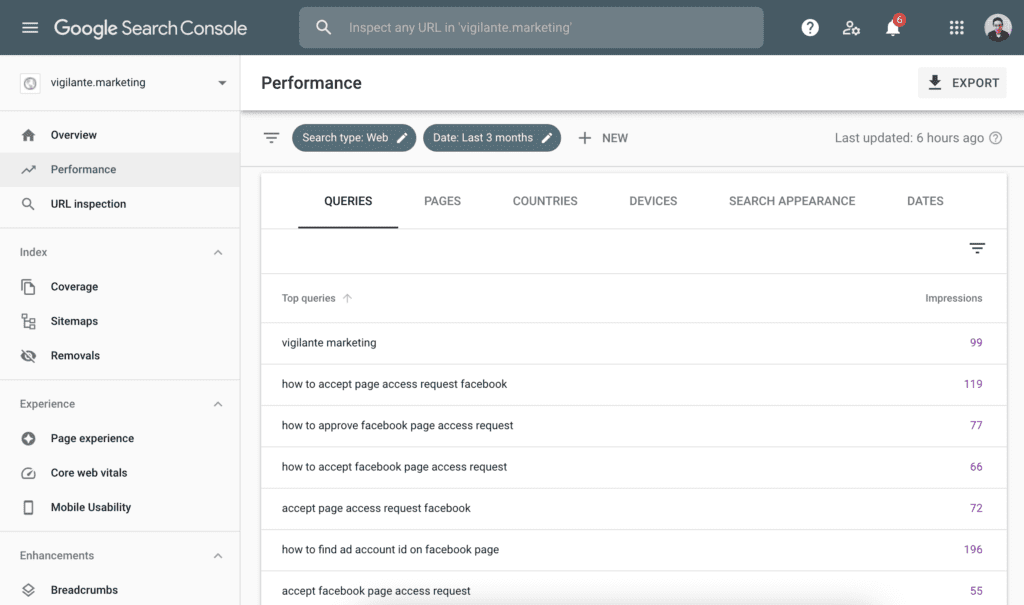Select the 'vigilante marketing' query row
The width and height of the screenshot is (1024, 605).
pyautogui.click(x=633, y=343)
